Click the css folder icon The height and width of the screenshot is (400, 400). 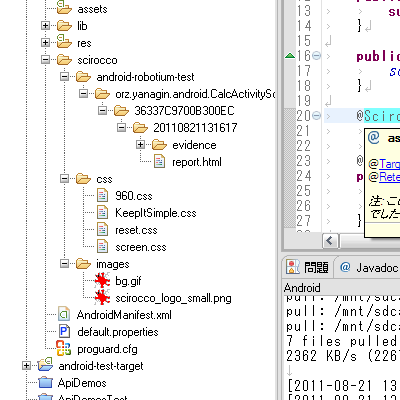[83, 179]
